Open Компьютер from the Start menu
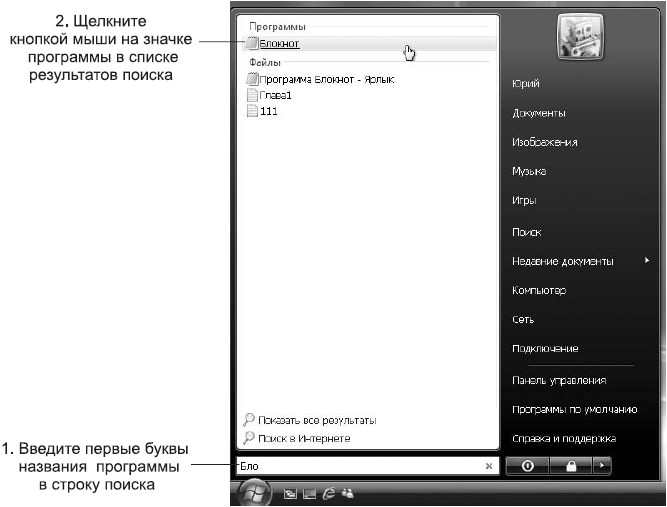Viewport: 667px width, 507px height. click(538, 291)
